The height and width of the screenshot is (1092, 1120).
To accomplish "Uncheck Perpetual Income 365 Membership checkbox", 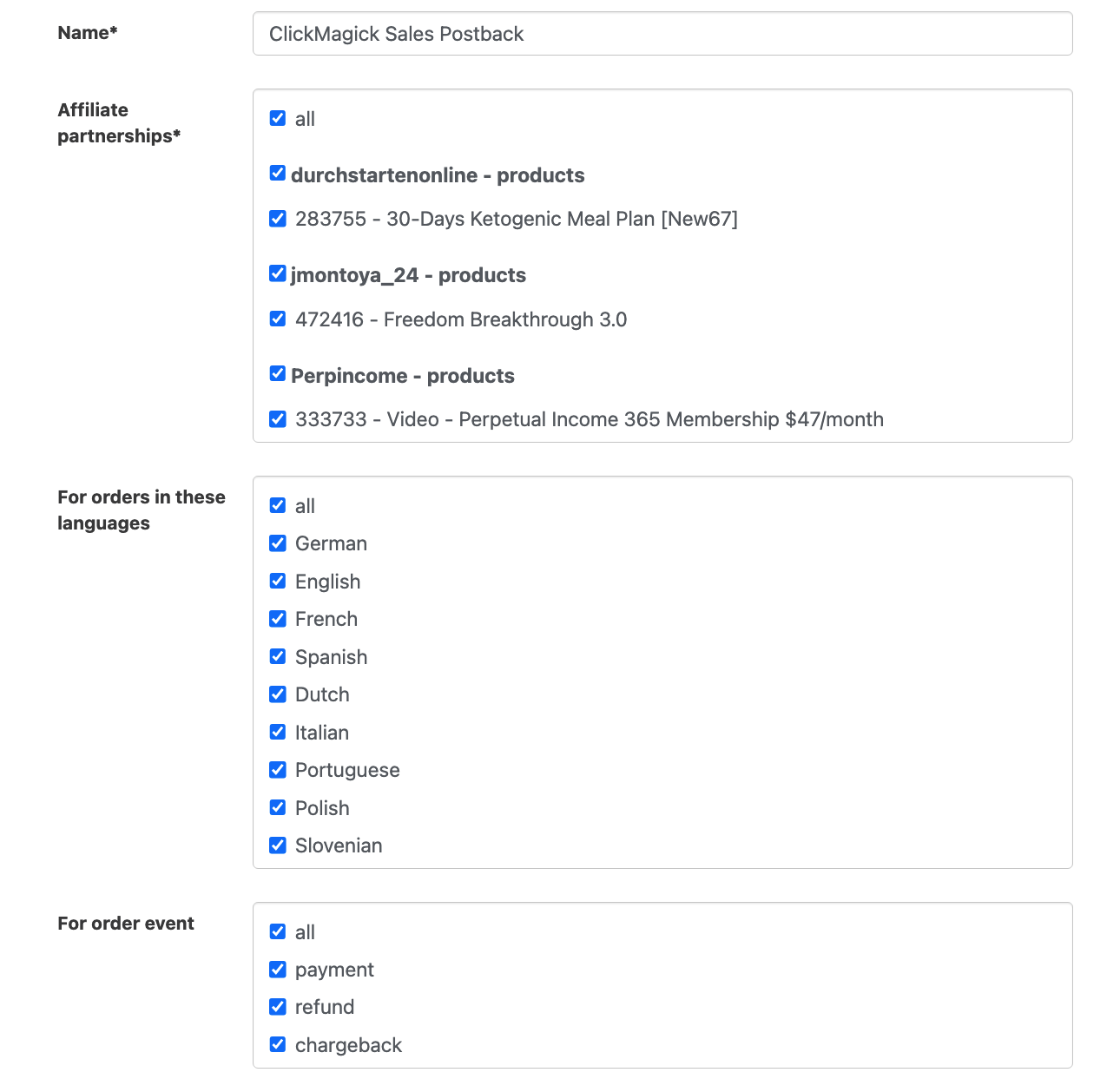I will (x=278, y=419).
